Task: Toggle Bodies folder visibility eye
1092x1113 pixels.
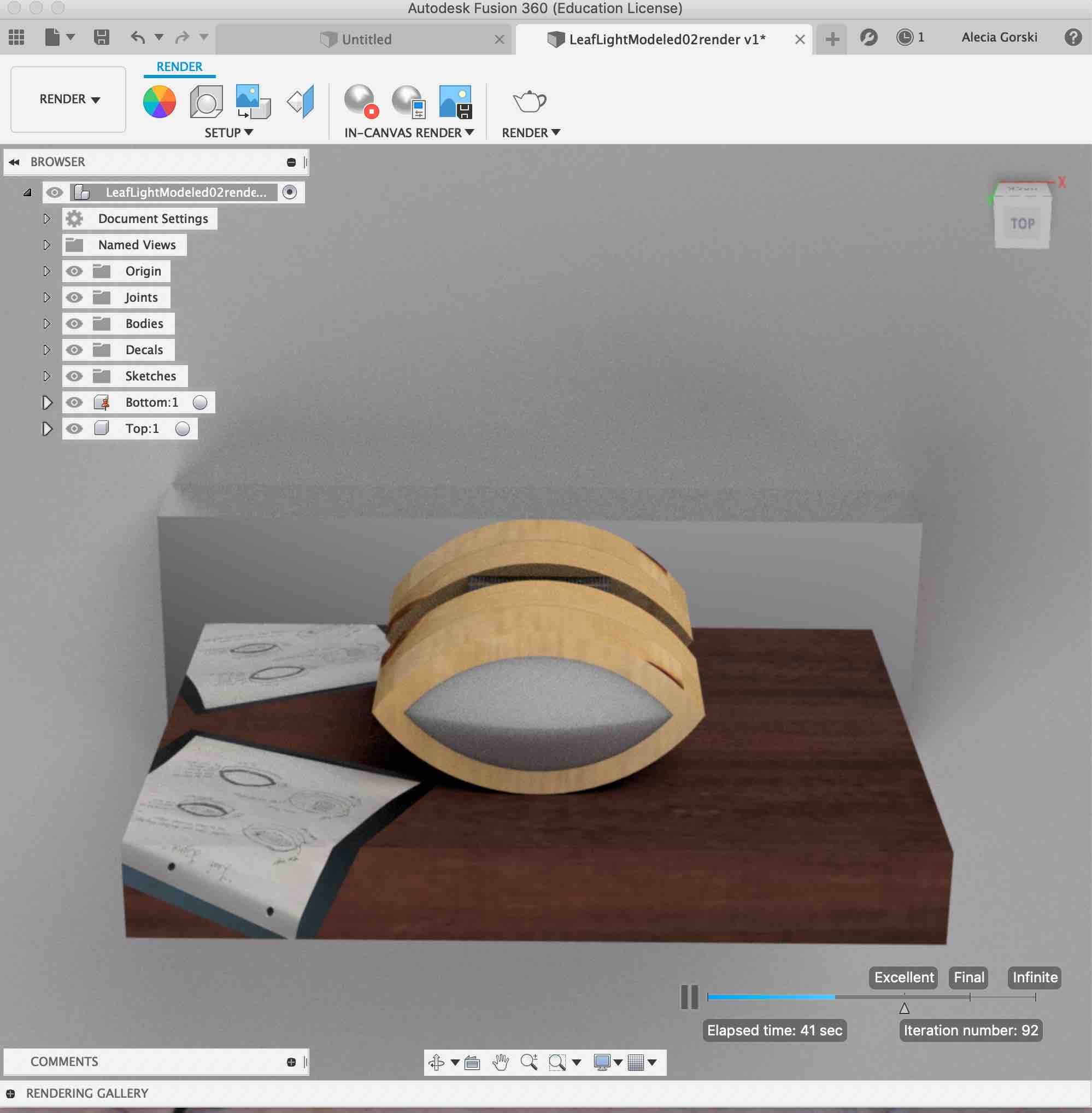Action: click(74, 324)
